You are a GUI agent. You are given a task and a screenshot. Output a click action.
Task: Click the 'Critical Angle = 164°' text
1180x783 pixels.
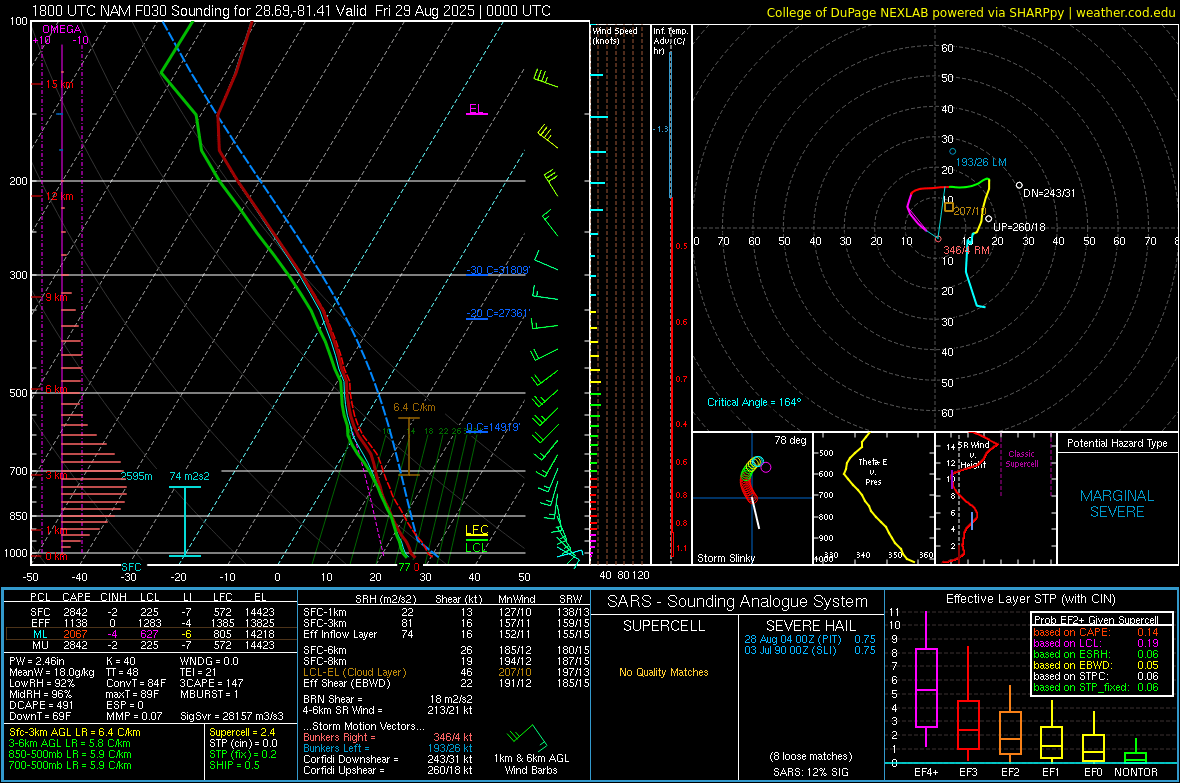(x=754, y=402)
